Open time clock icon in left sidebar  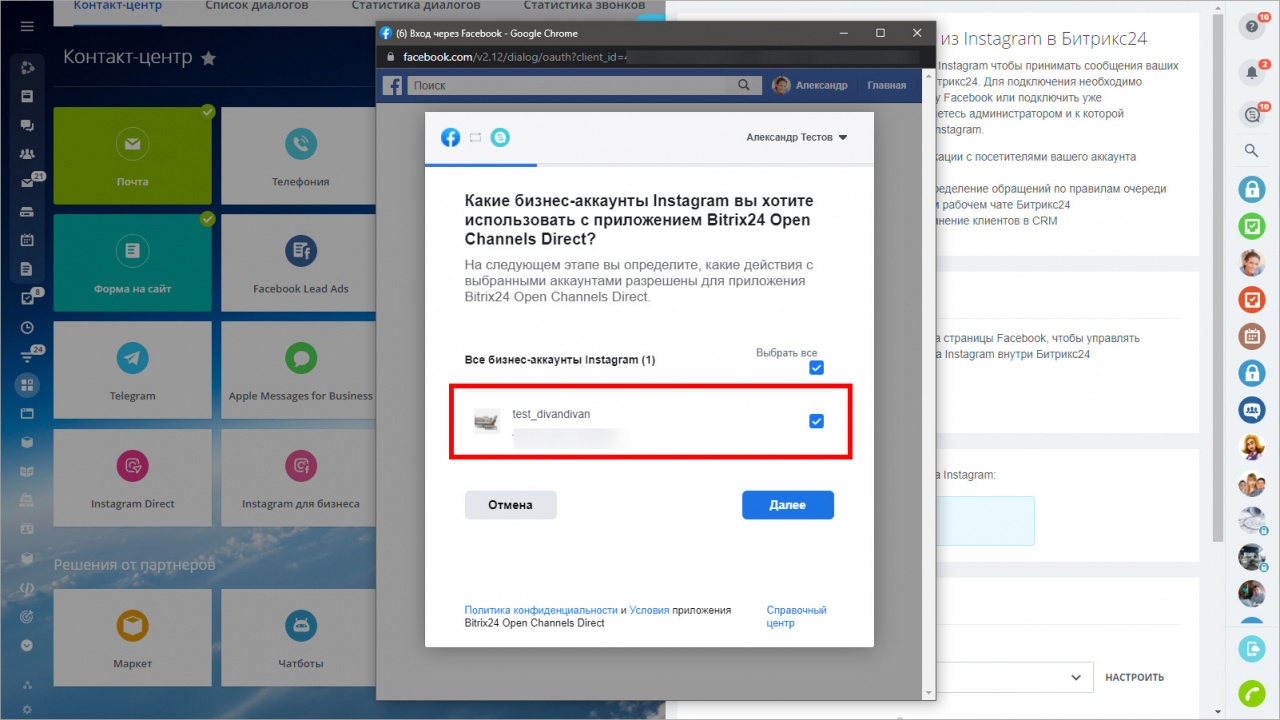coord(27,327)
